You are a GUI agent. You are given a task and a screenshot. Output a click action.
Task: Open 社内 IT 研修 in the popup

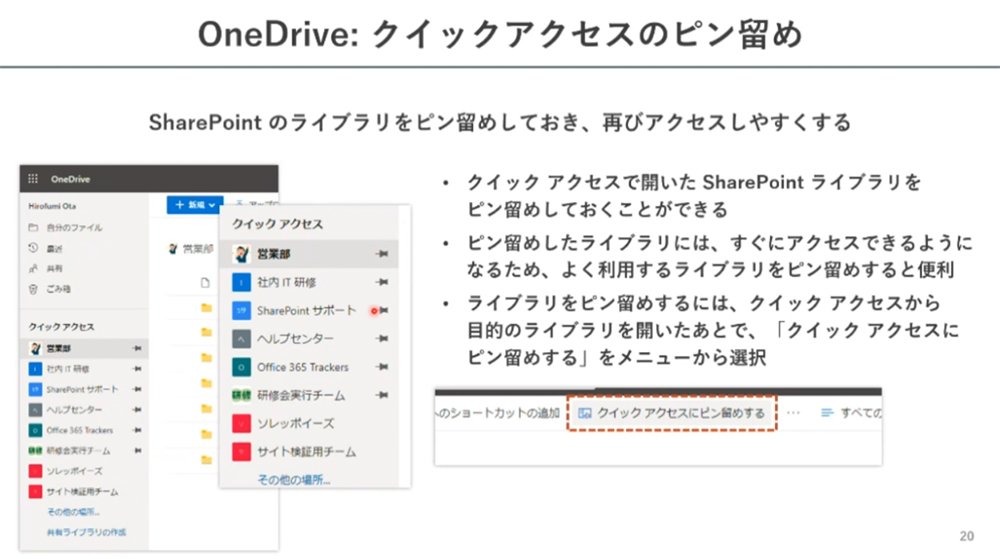pyautogui.click(x=286, y=282)
